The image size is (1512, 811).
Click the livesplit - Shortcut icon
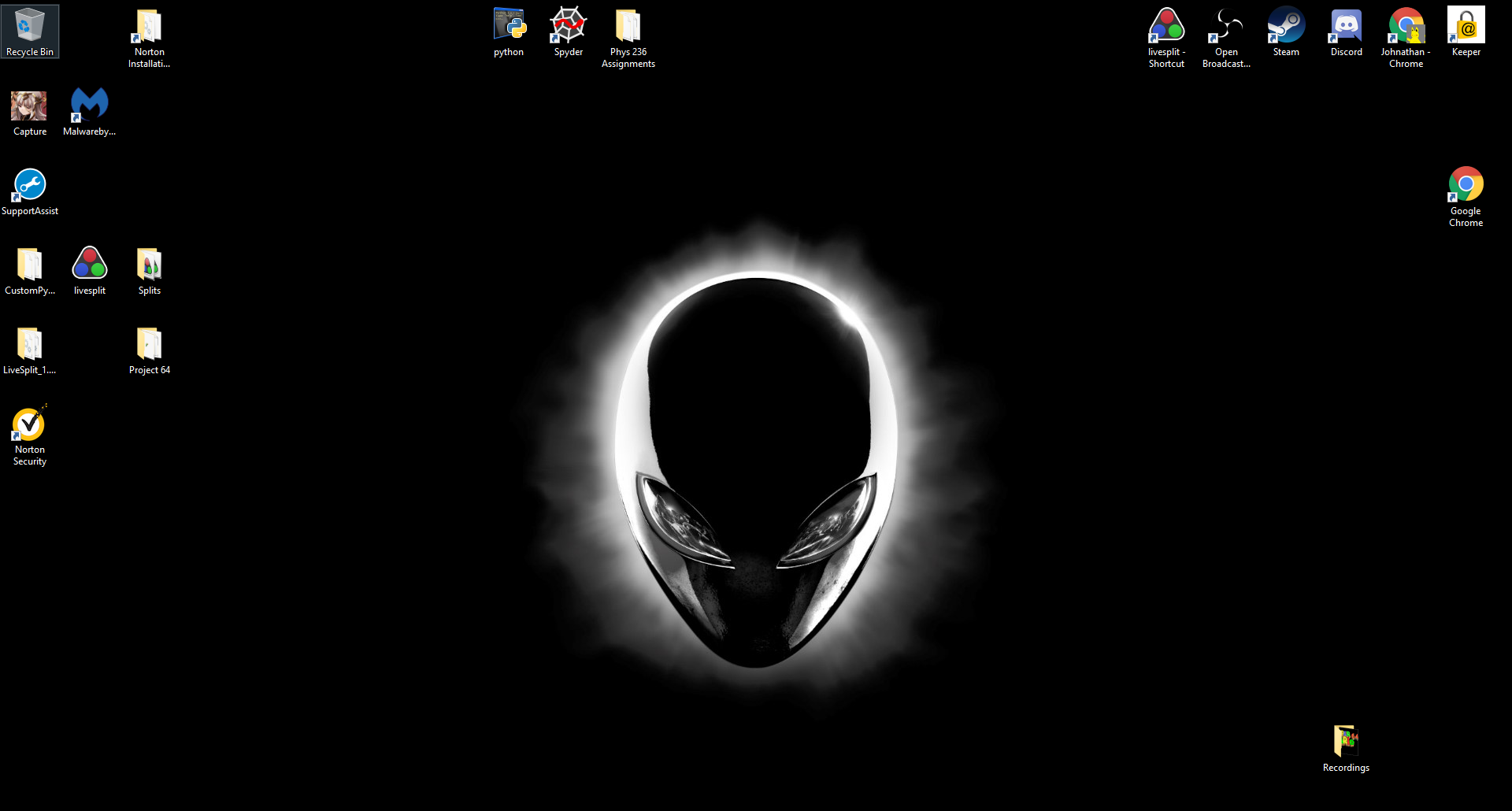tap(1166, 38)
